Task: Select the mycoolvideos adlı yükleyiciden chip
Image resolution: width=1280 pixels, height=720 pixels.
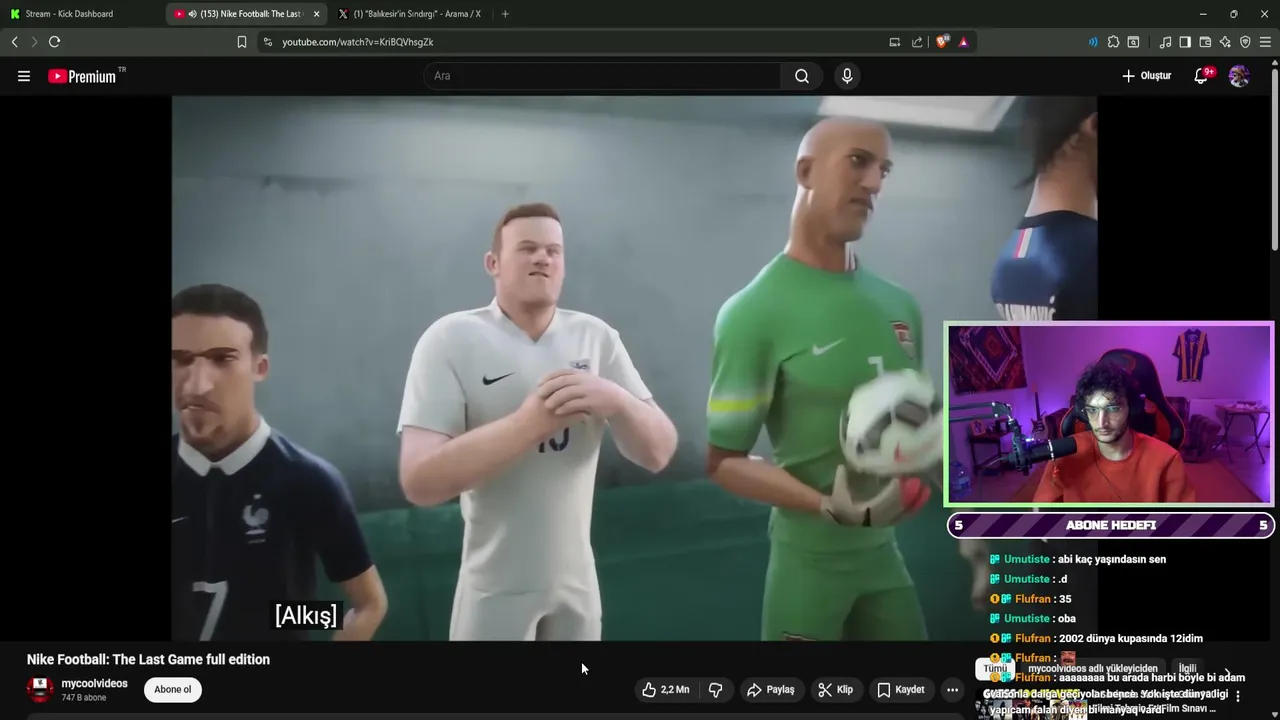Action: pyautogui.click(x=1092, y=669)
